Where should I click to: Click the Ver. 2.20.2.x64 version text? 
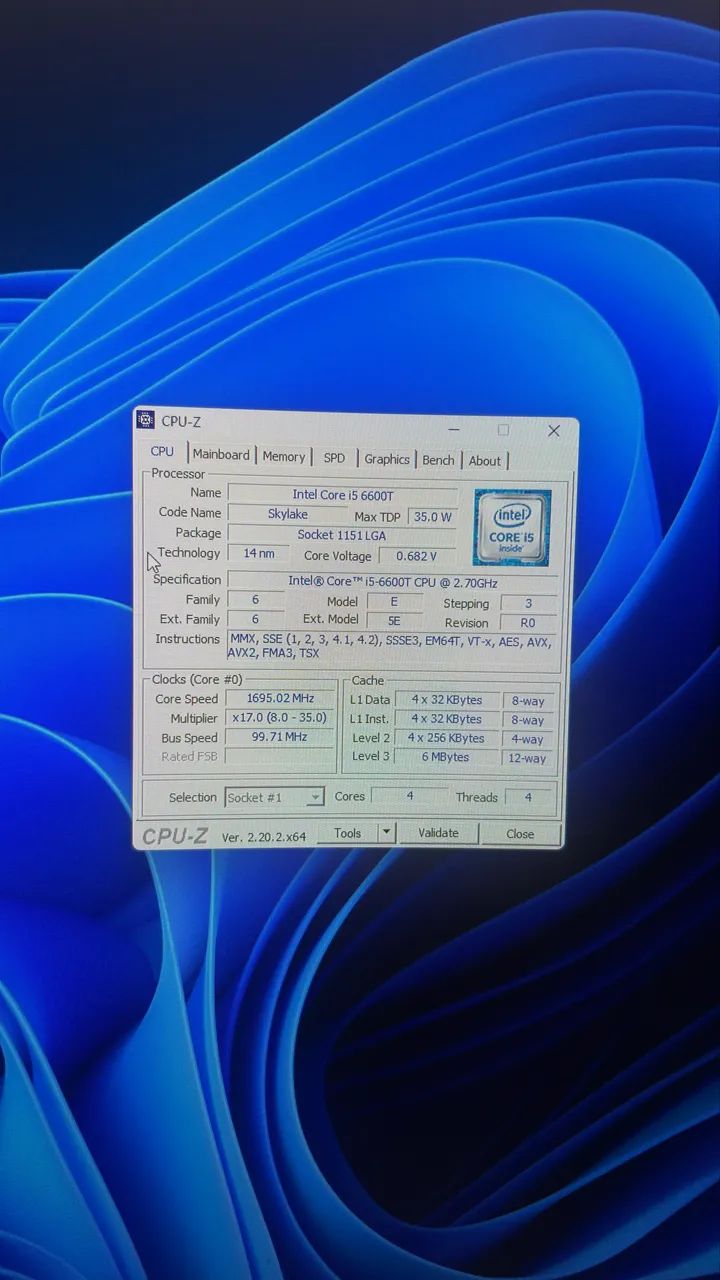264,837
